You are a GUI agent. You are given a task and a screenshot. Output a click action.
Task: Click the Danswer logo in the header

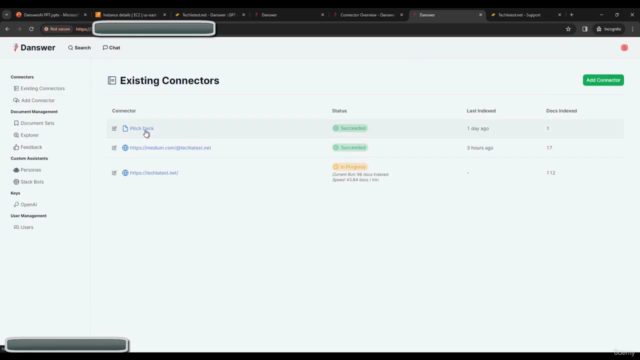(34, 48)
